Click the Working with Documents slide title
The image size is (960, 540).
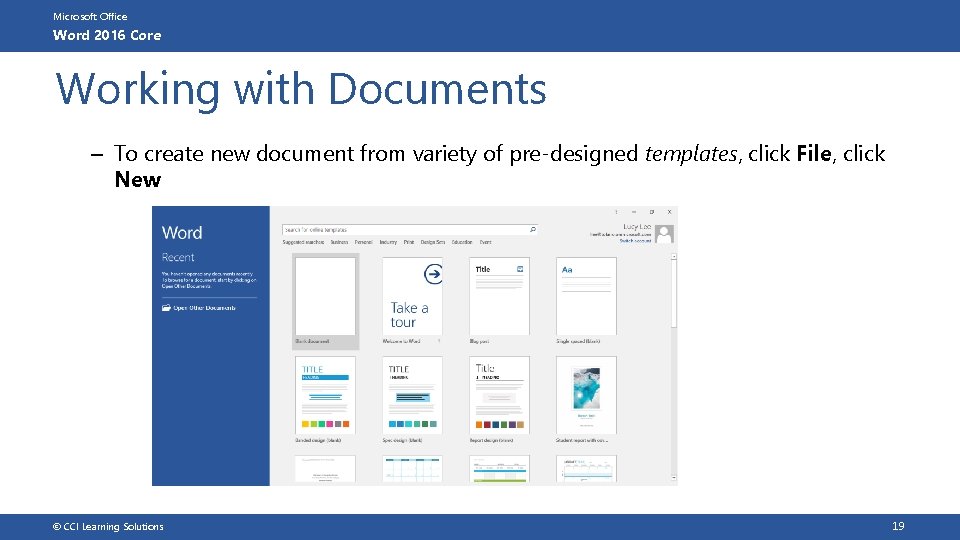point(301,90)
